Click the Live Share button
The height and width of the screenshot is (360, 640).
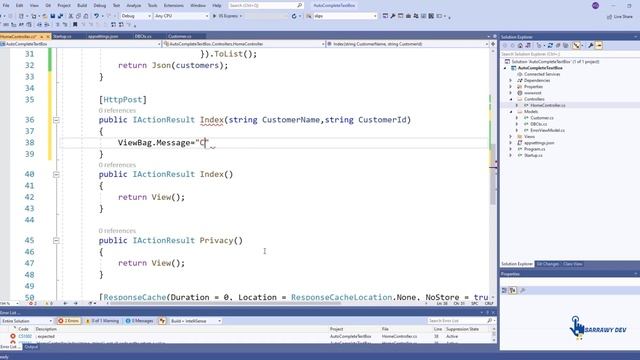(620, 16)
